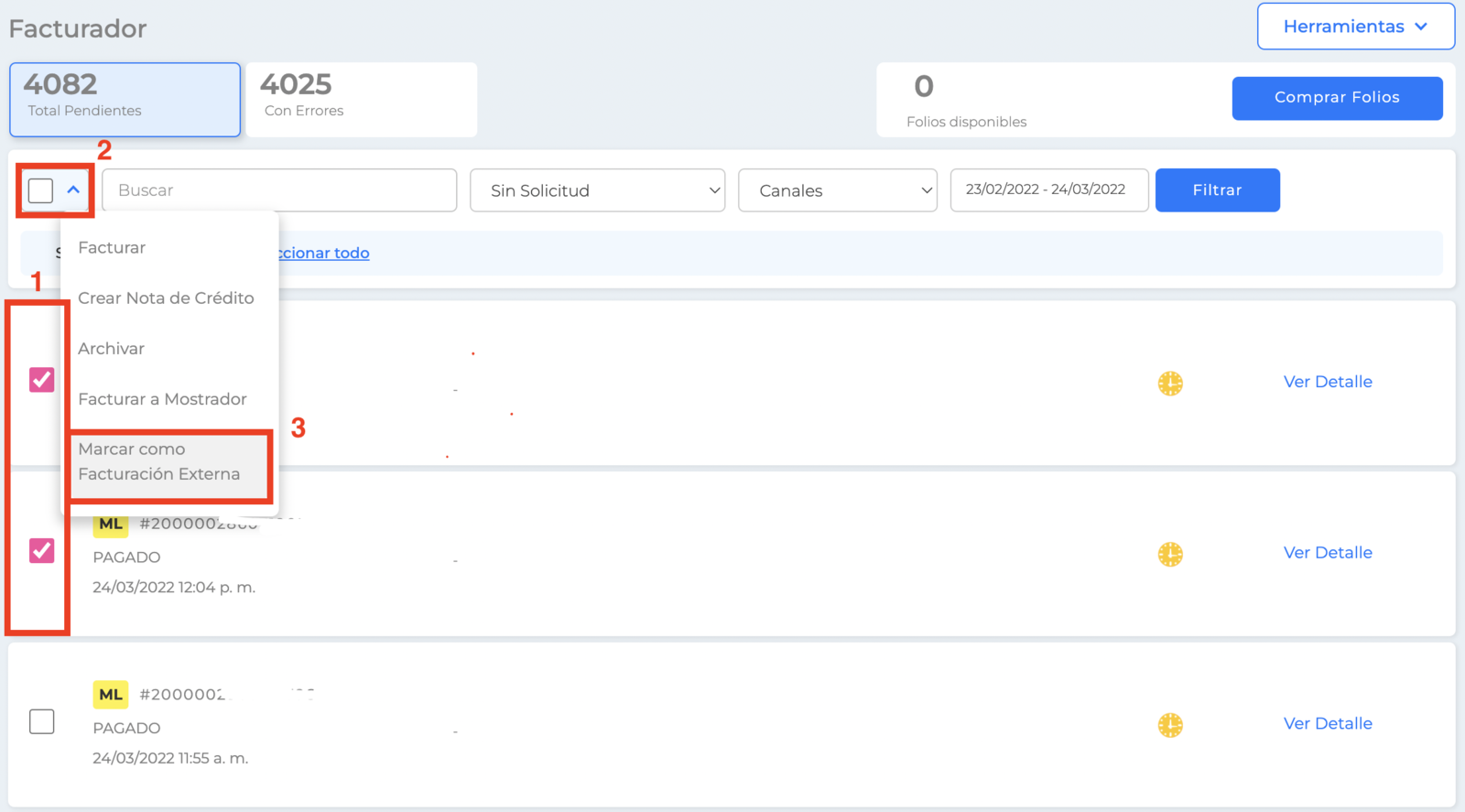Focus the Buscar search field
Screen dimensions: 1465x812
(x=279, y=190)
